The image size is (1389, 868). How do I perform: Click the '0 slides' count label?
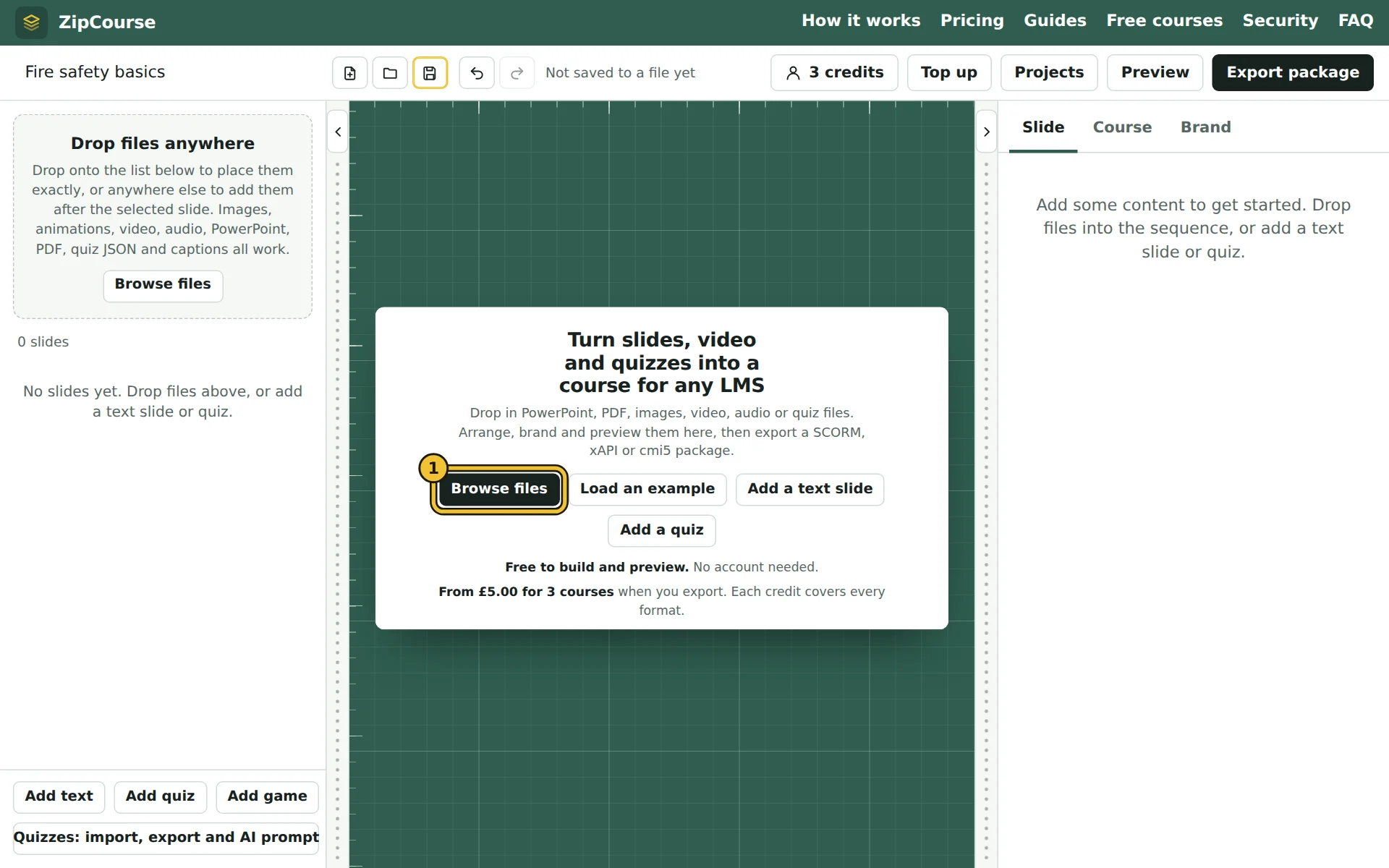point(43,342)
